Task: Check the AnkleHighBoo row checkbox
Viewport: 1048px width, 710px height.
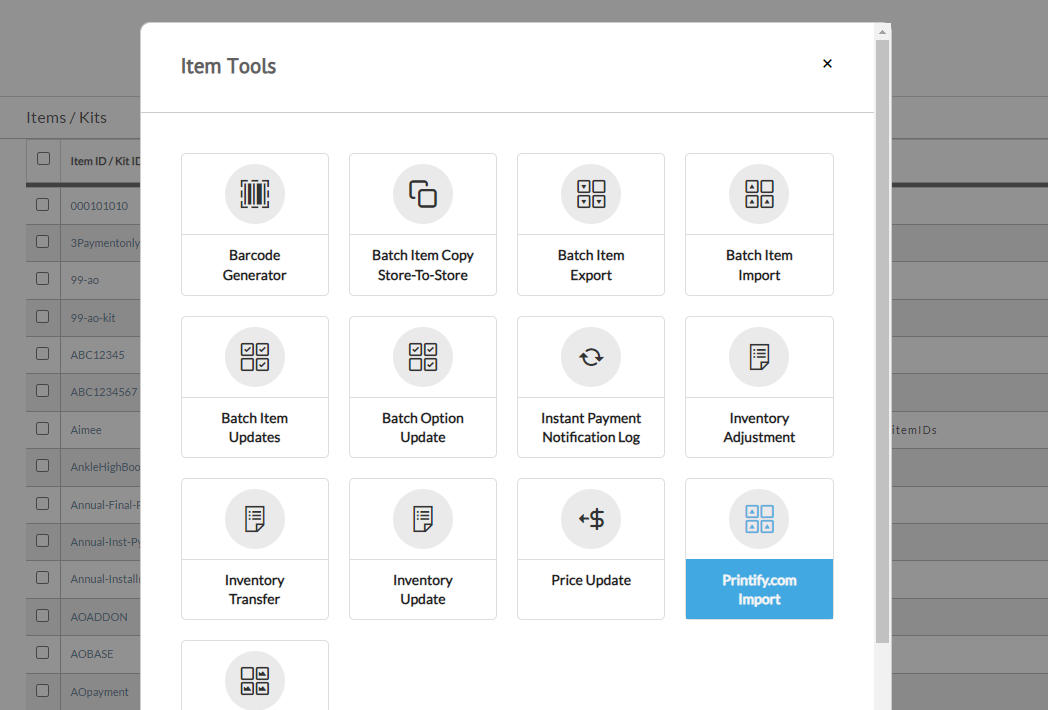Action: (43, 466)
